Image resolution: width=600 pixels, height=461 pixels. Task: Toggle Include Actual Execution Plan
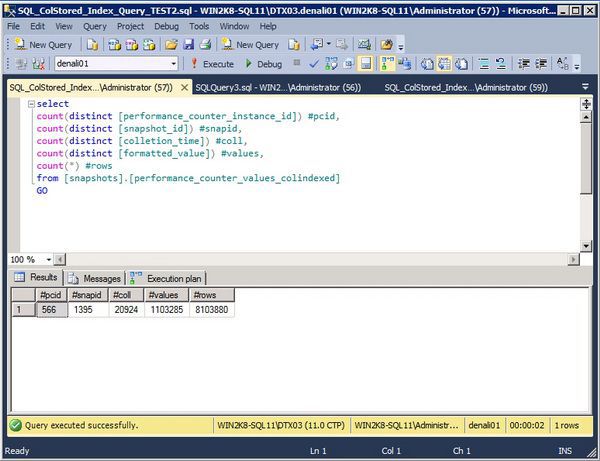coord(387,64)
